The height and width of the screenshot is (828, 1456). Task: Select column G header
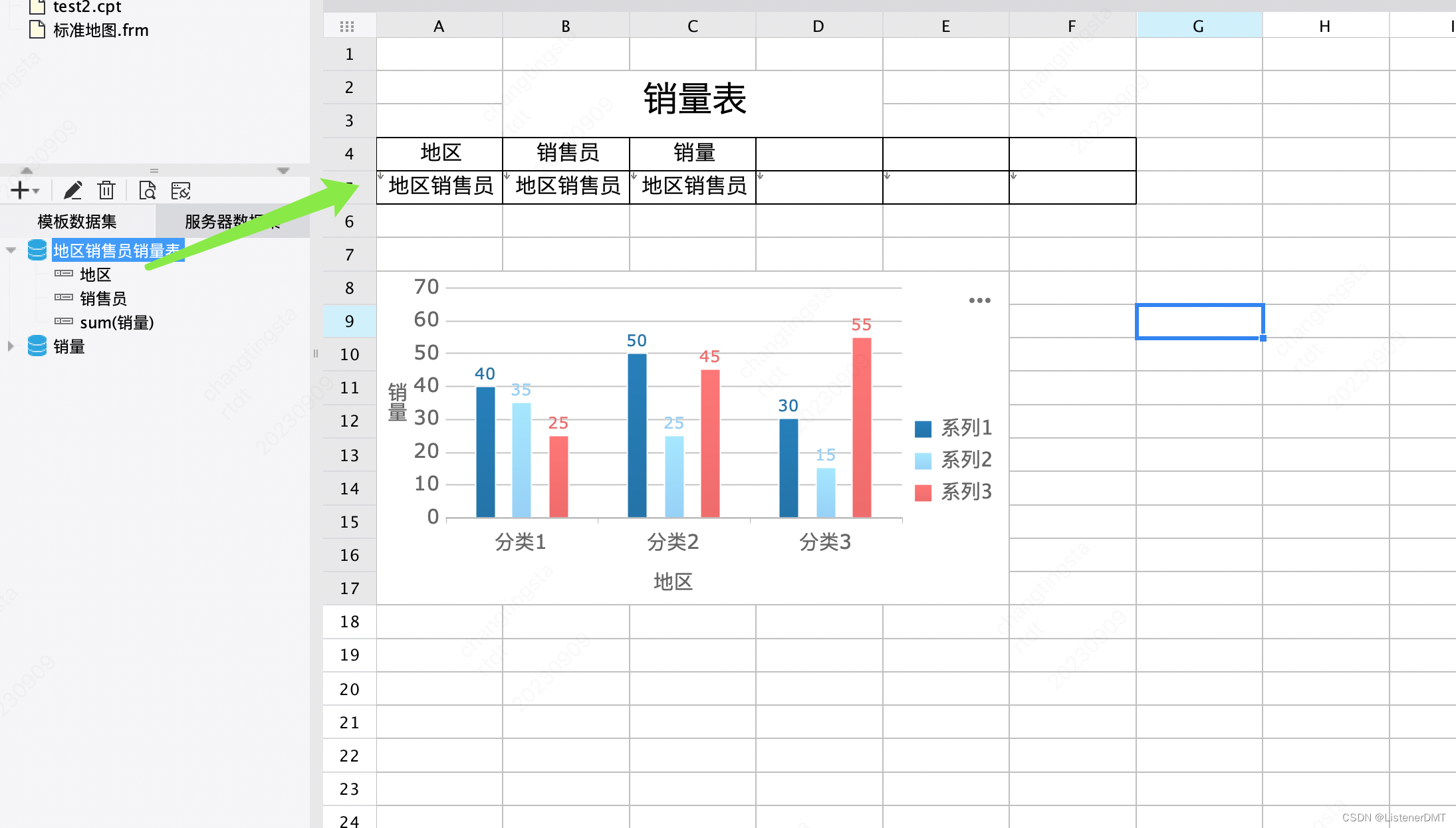(1199, 26)
